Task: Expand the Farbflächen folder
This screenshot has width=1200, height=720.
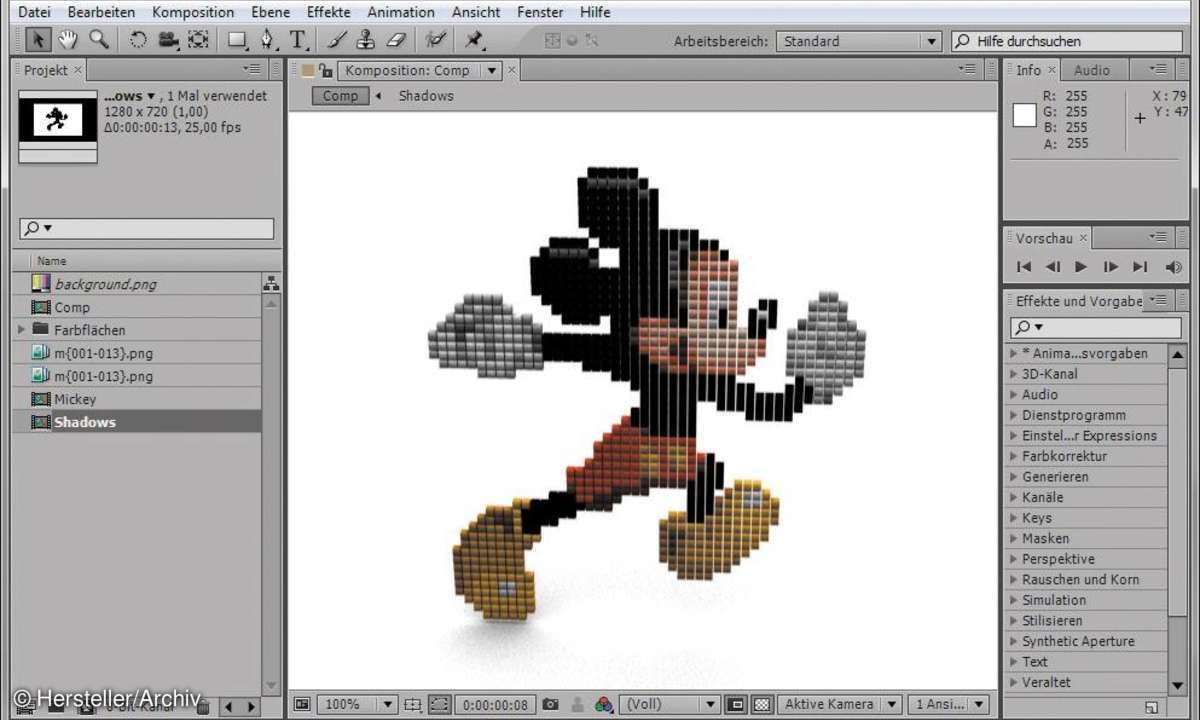Action: (x=22, y=330)
